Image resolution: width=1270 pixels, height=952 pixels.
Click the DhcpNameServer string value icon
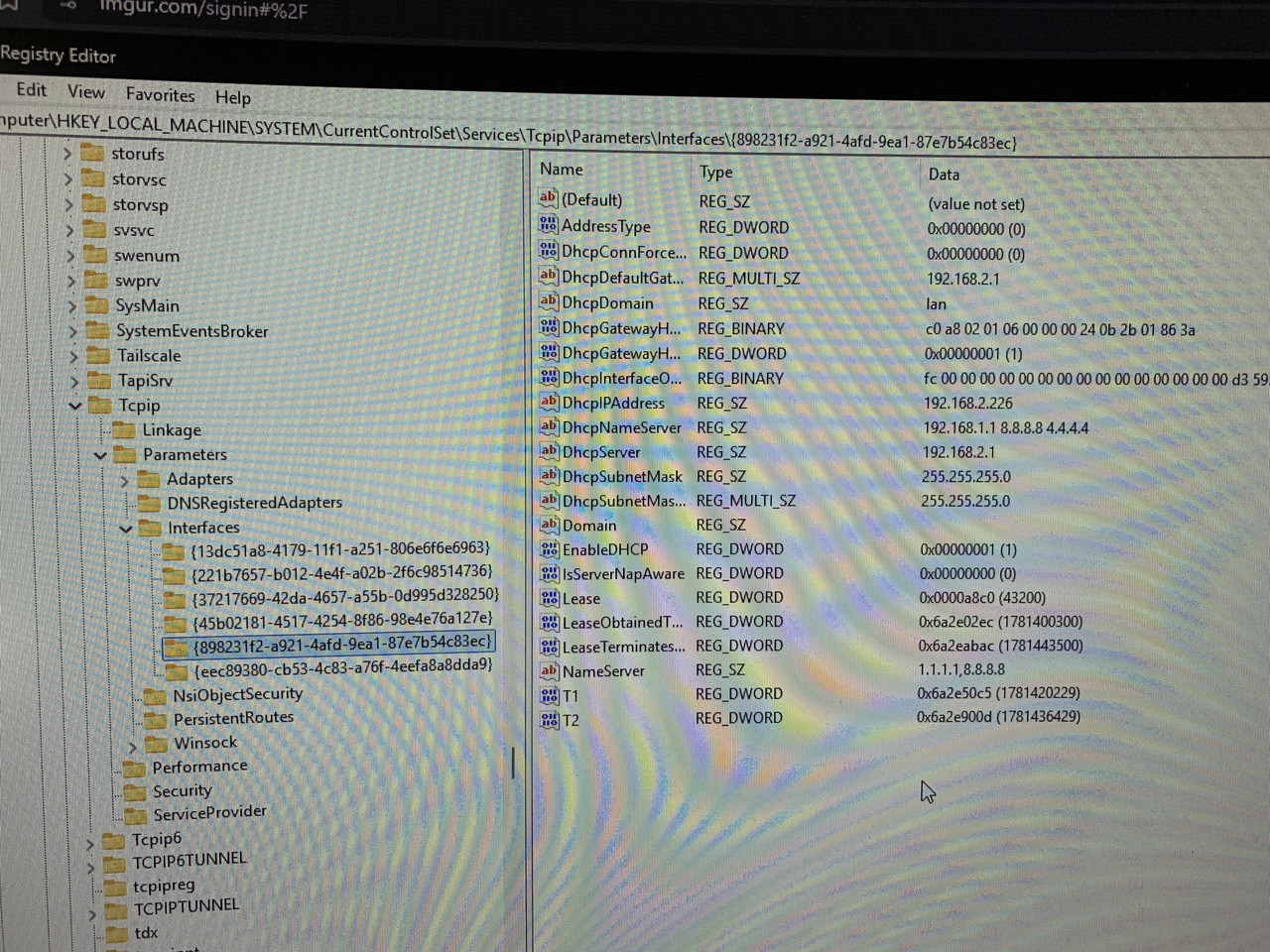(549, 426)
